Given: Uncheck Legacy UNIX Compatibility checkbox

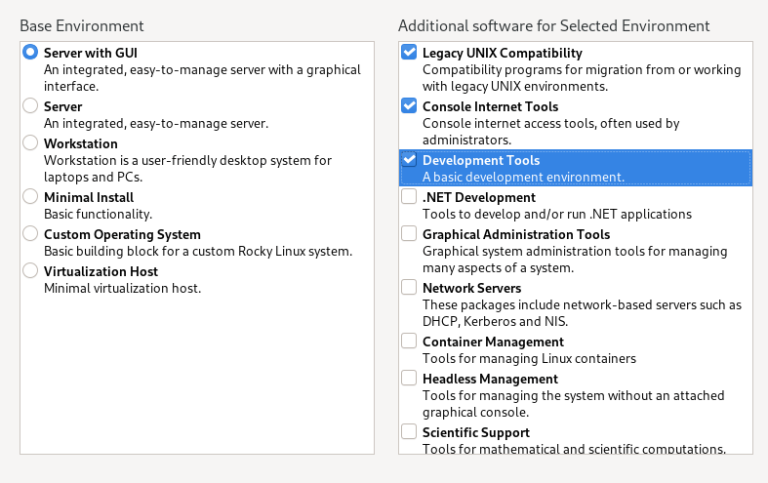Looking at the screenshot, I should pyautogui.click(x=409, y=52).
